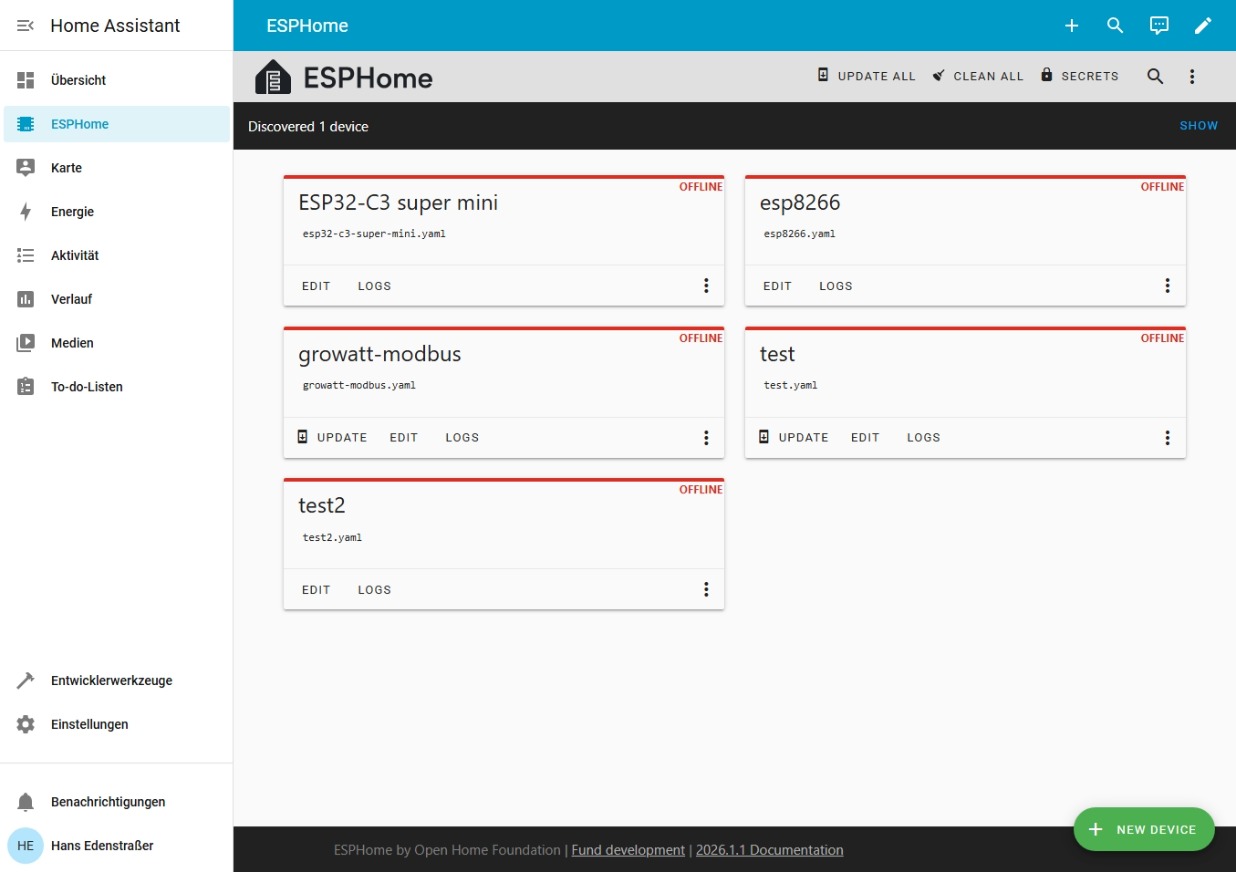Click the plus icon in top header
The image size is (1236, 872).
pyautogui.click(x=1071, y=26)
